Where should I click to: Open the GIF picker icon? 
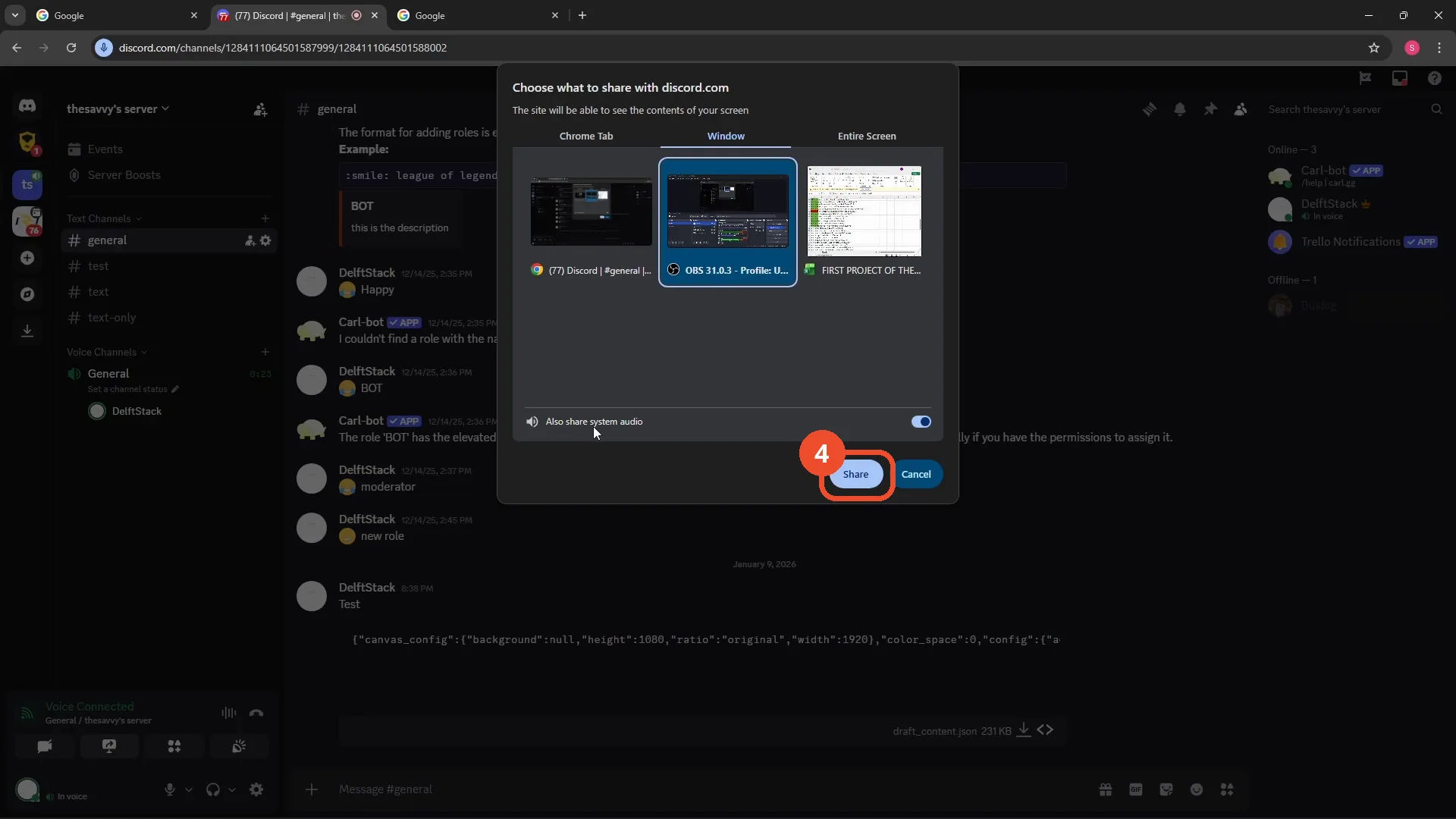coord(1136,789)
